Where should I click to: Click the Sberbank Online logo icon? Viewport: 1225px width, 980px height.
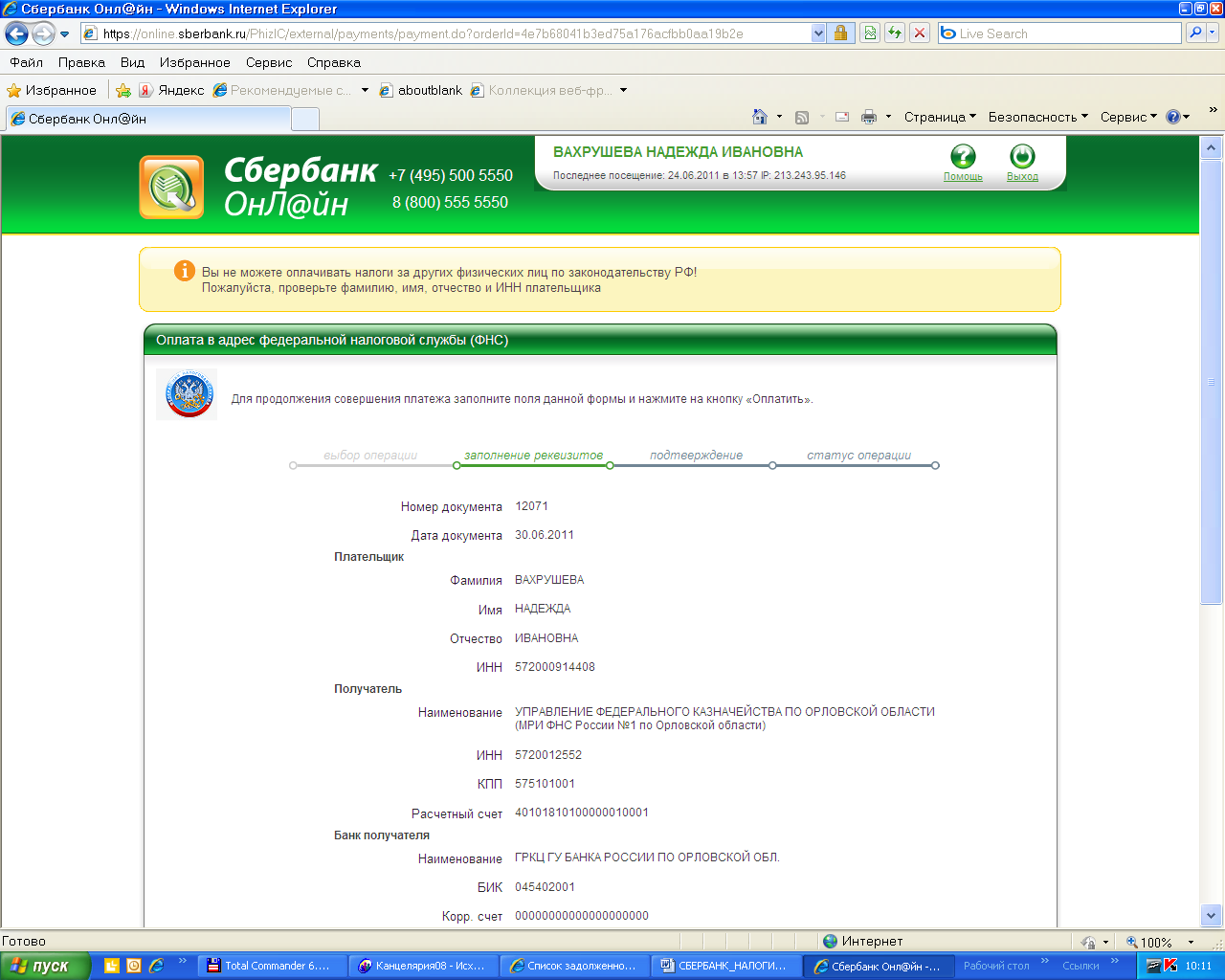[x=172, y=188]
